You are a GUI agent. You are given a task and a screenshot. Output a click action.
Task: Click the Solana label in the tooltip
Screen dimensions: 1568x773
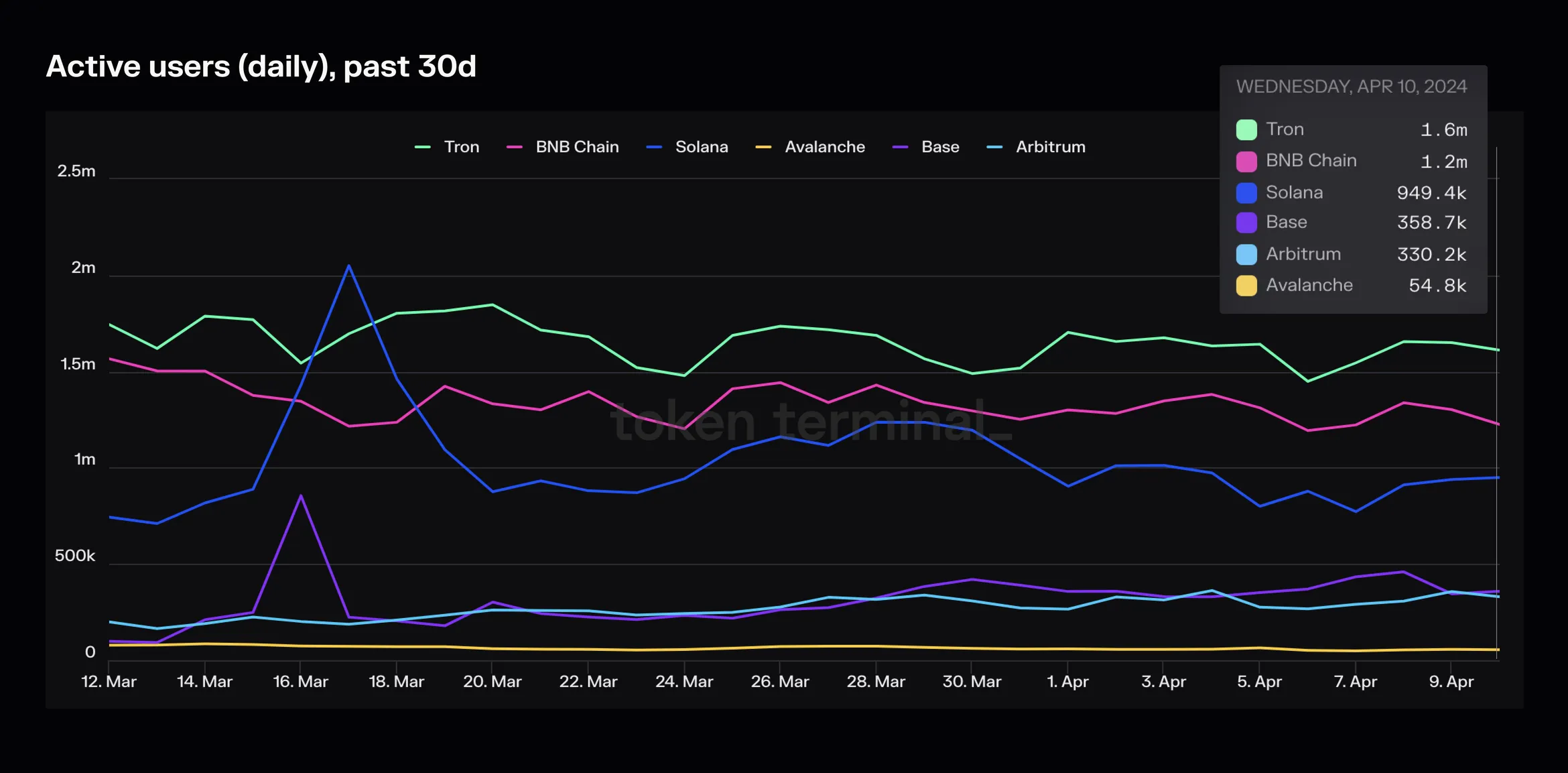(1295, 193)
